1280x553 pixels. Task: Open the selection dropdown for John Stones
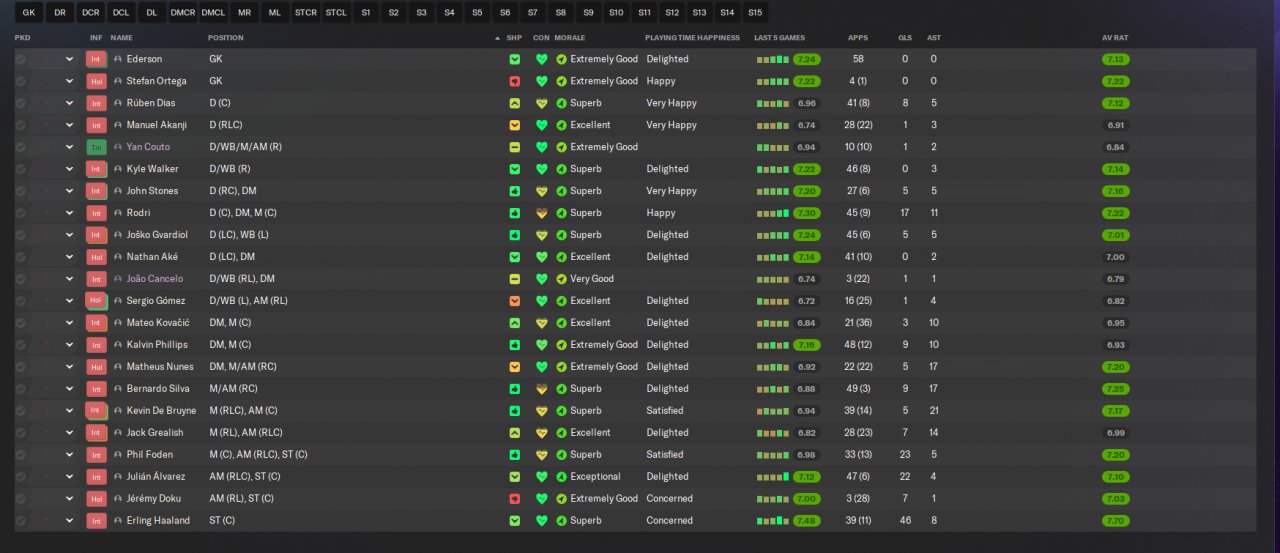70,191
